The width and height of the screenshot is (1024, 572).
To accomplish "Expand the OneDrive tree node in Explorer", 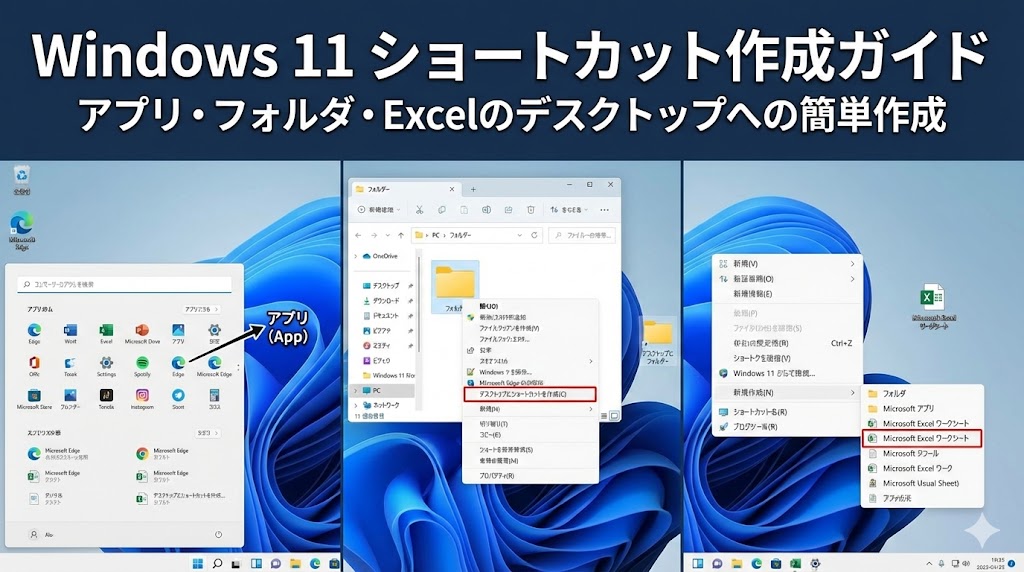I will pos(355,256).
